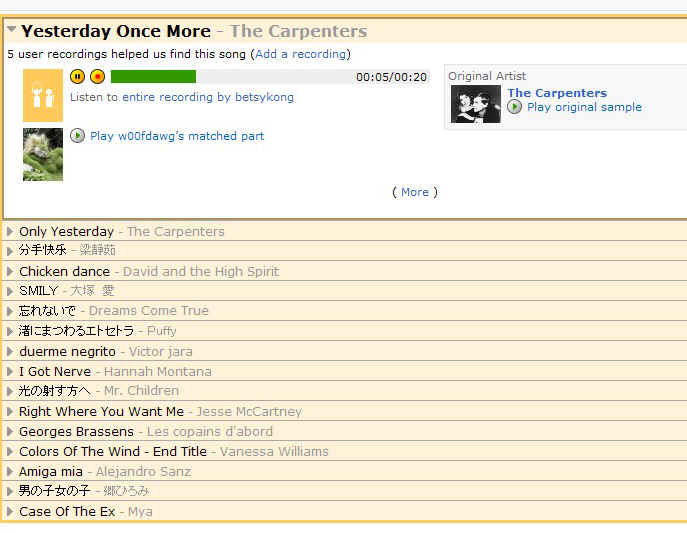Click the red stop button
Screen dimensions: 687x533
[97, 77]
